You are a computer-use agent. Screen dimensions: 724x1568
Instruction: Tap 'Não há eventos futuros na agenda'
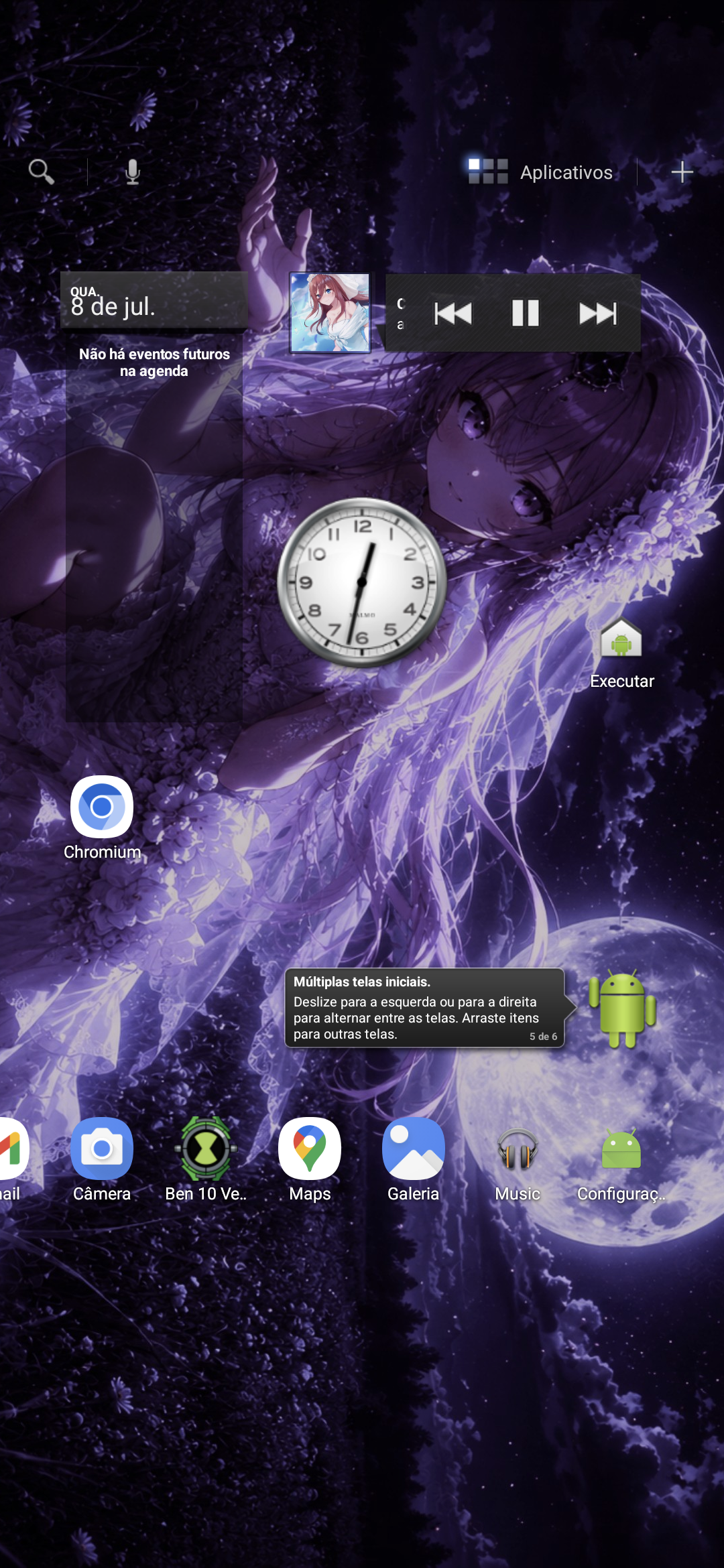click(x=154, y=362)
